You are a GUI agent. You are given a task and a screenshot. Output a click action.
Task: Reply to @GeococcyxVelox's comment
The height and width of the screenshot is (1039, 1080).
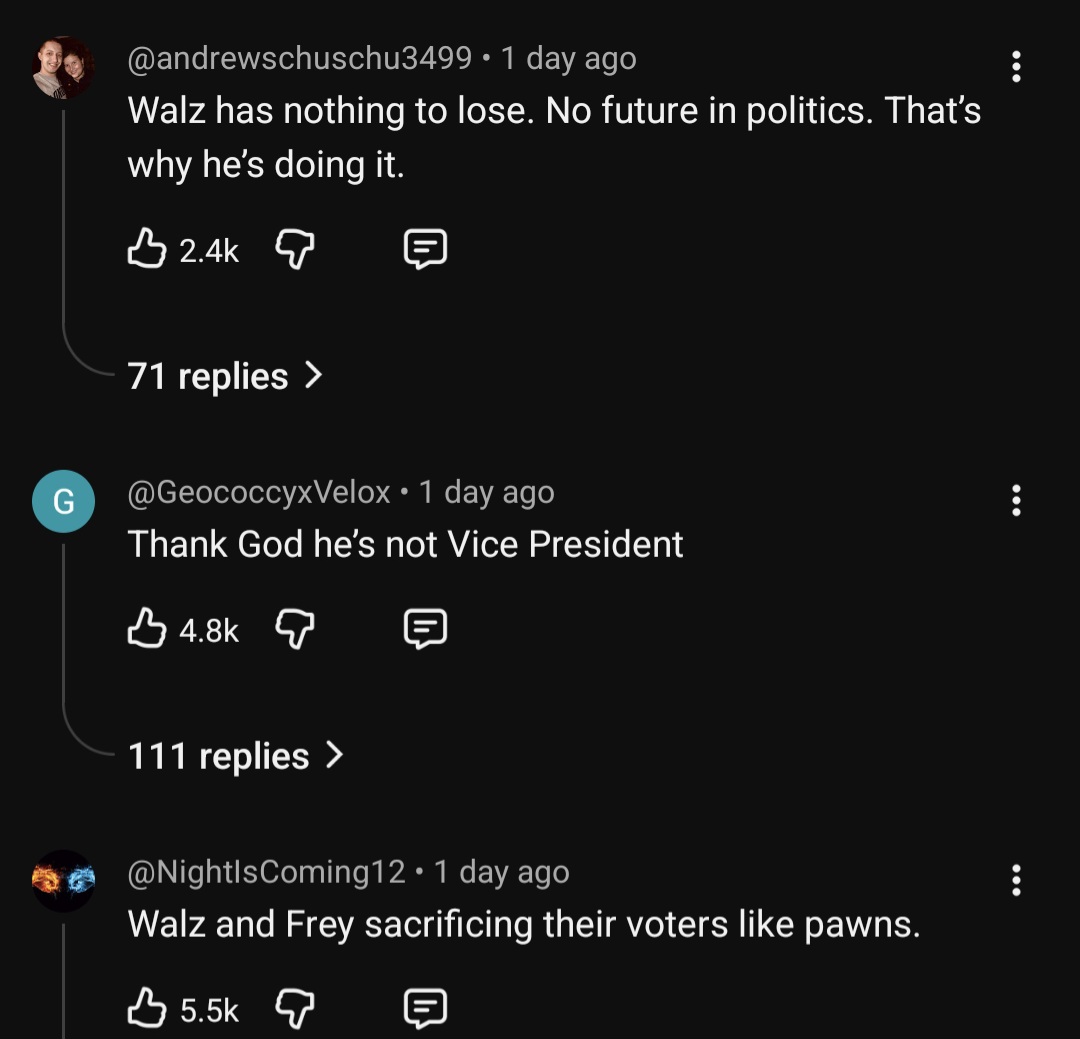click(x=425, y=629)
